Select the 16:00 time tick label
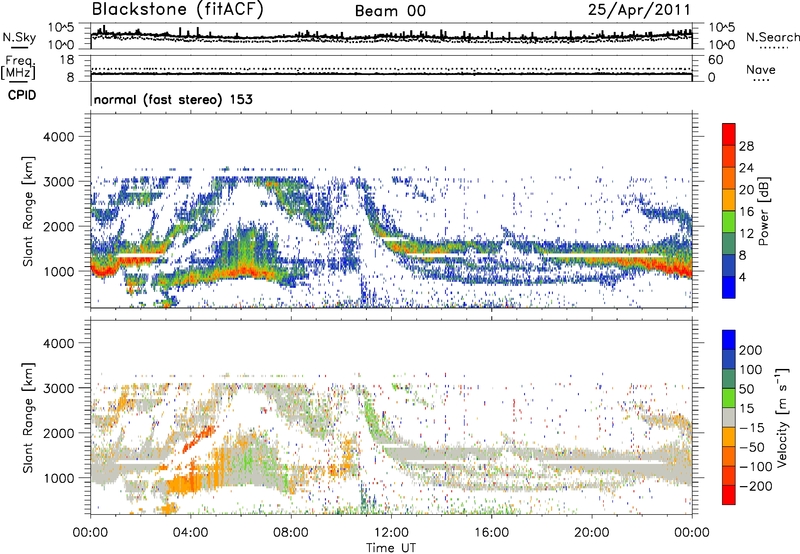Image resolution: width=800 pixels, height=554 pixels. (x=491, y=533)
